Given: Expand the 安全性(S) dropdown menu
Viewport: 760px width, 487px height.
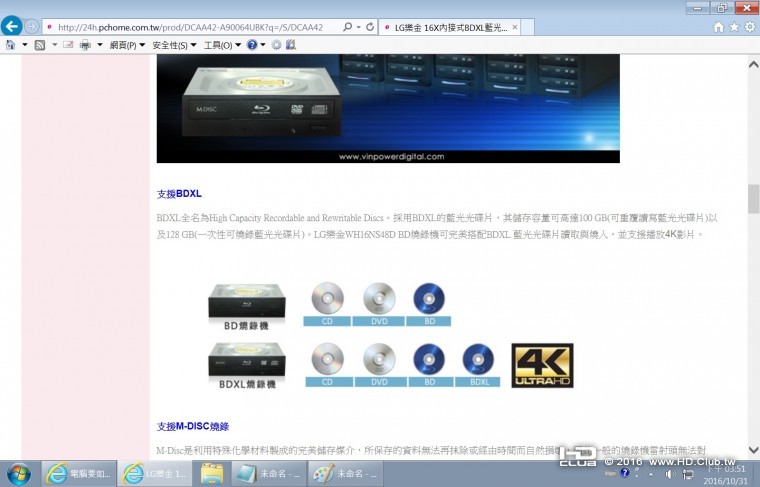Looking at the screenshot, I should (174, 45).
